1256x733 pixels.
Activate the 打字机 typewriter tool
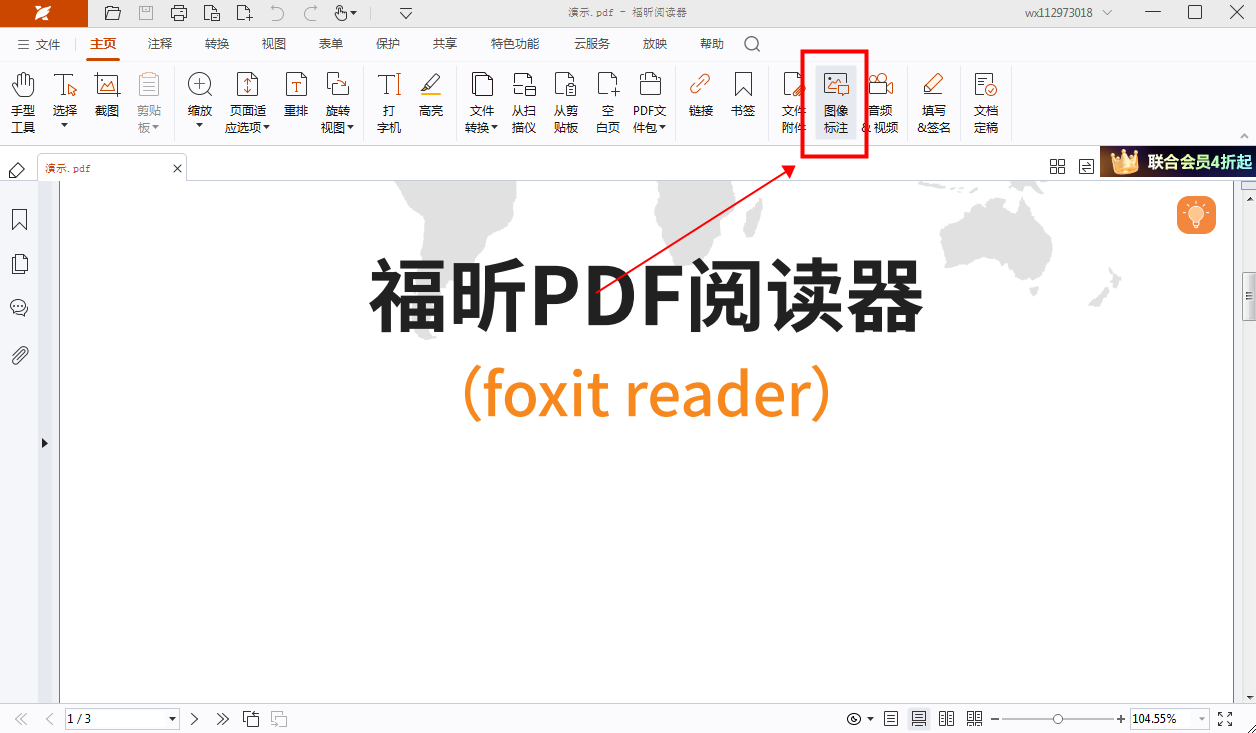[x=388, y=97]
